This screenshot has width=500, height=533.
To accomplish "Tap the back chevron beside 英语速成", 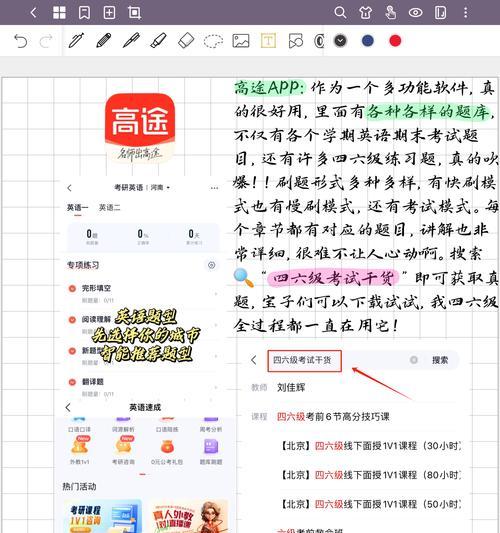I will point(68,407).
